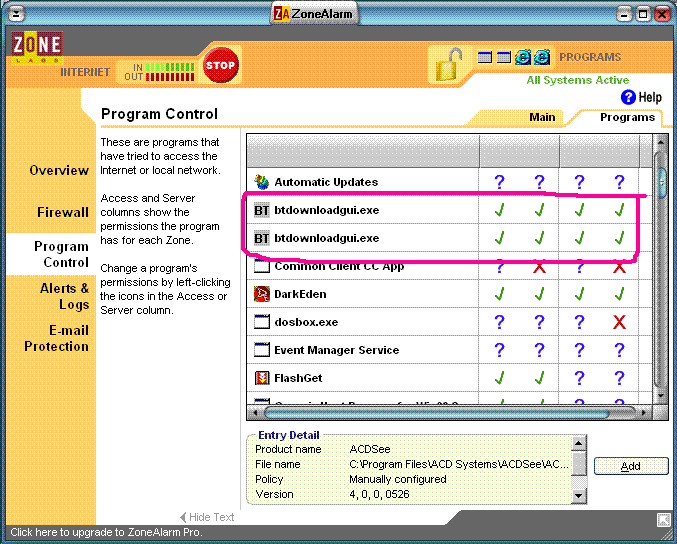Click the dosbox.exe window icon

pyautogui.click(x=262, y=322)
